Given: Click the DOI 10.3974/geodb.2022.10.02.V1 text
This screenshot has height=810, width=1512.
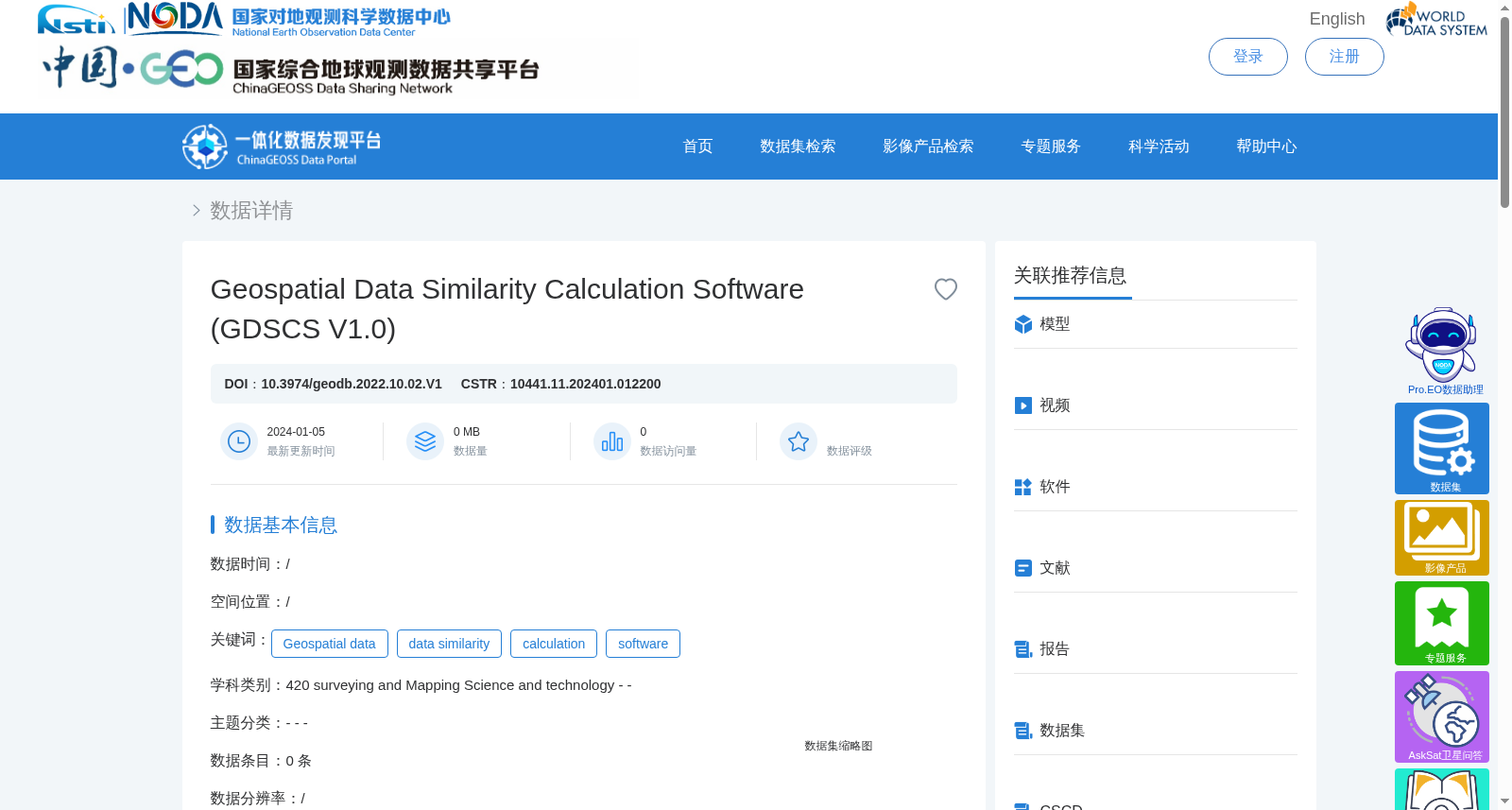Looking at the screenshot, I should point(333,384).
